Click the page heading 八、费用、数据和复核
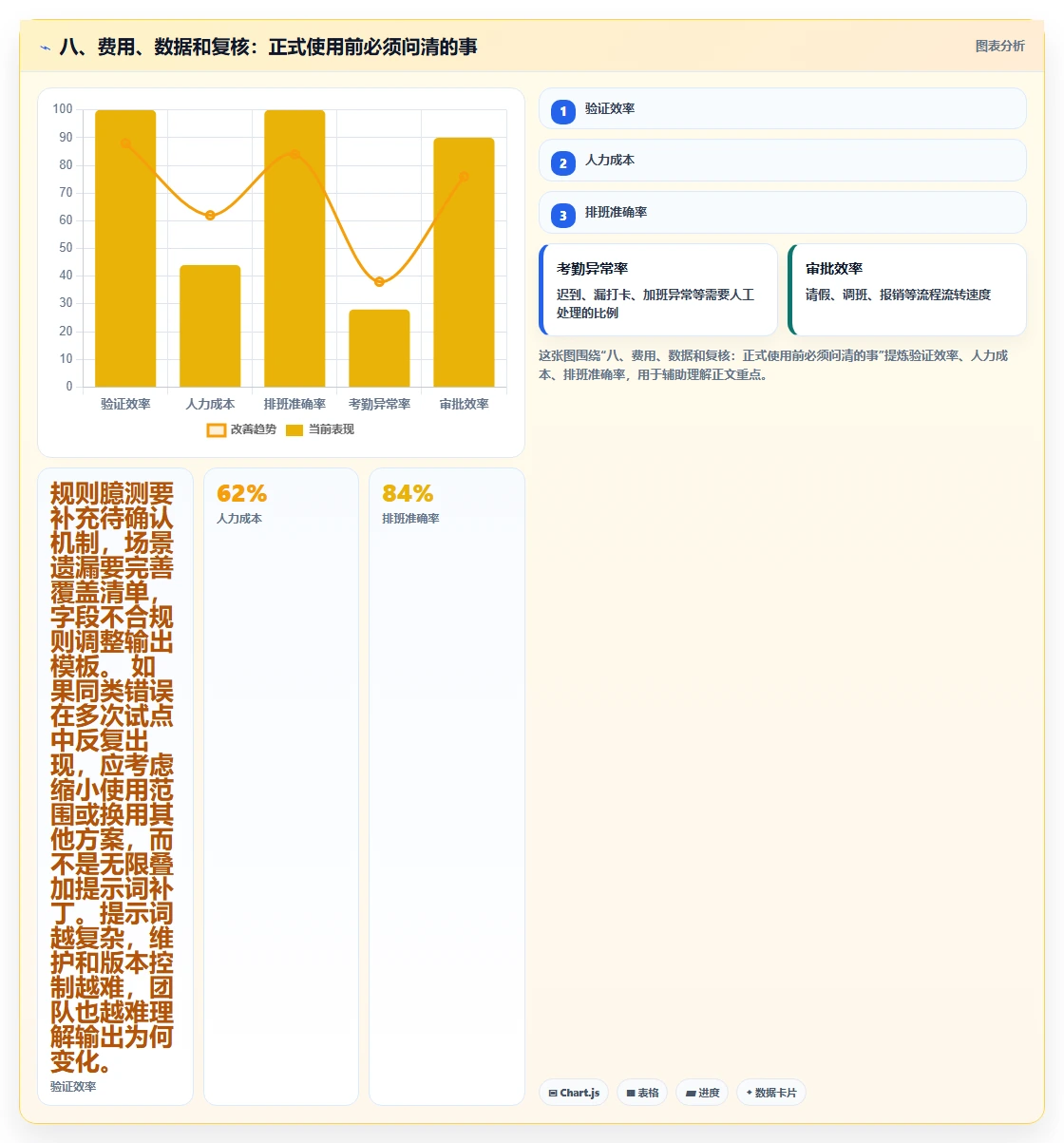The height and width of the screenshot is (1143, 1064). 268,48
